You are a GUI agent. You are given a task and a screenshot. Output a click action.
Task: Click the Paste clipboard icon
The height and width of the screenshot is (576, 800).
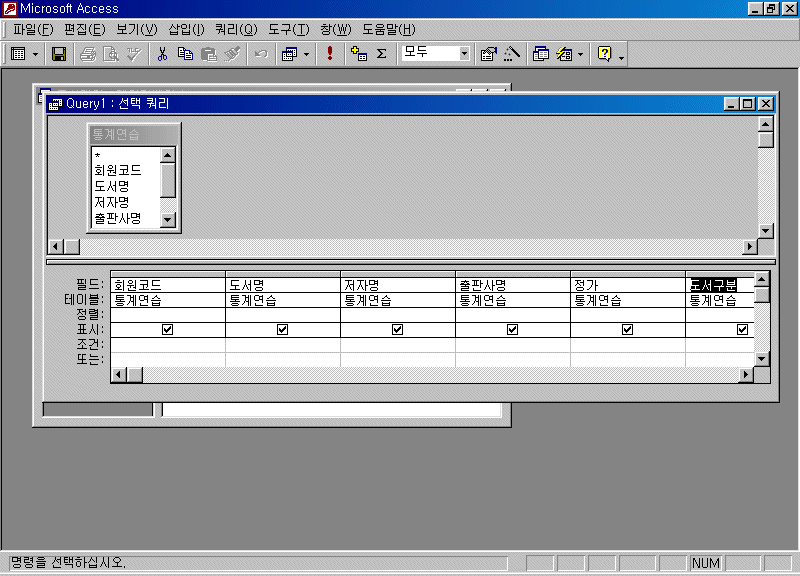208,54
